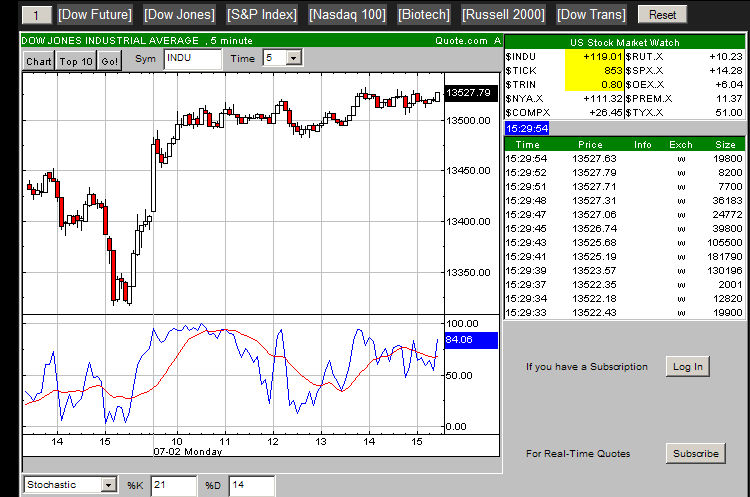The height and width of the screenshot is (497, 750).
Task: Click the Subscribe button
Action: (x=695, y=453)
